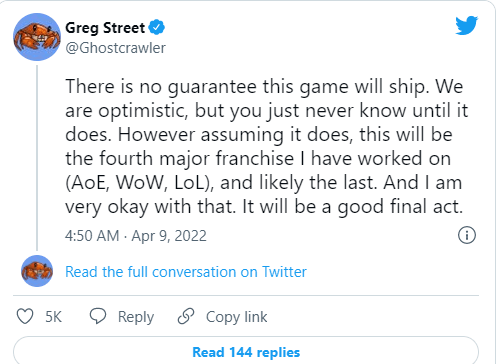Open Read the full conversation on Twitter
The image size is (496, 364).
[x=186, y=272]
